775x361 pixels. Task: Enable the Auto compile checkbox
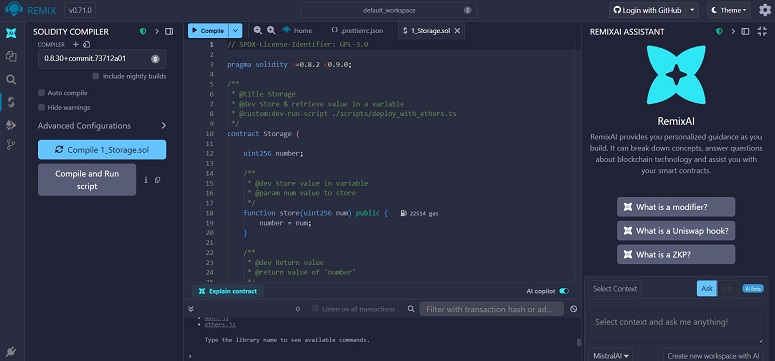click(x=42, y=93)
